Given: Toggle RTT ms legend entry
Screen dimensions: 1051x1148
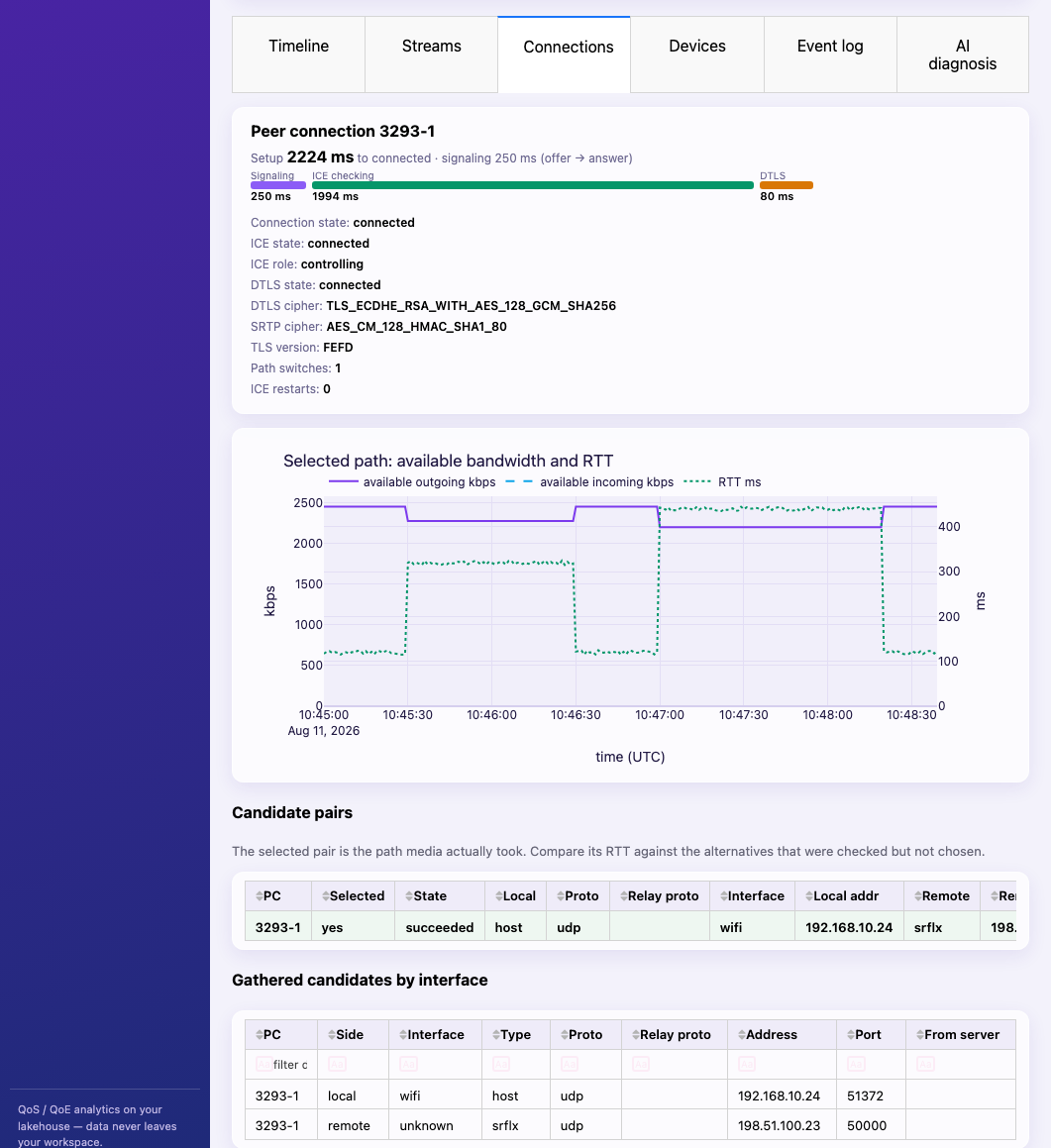Looking at the screenshot, I should 722,481.
